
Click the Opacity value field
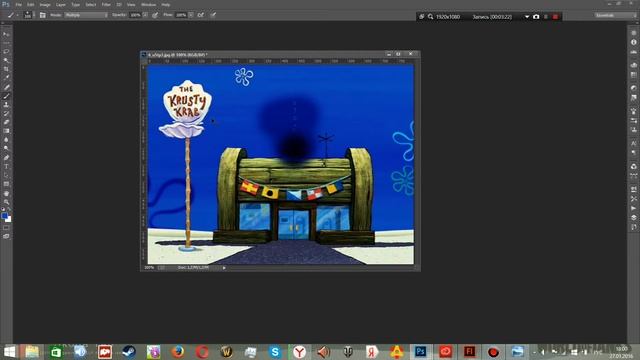135,15
